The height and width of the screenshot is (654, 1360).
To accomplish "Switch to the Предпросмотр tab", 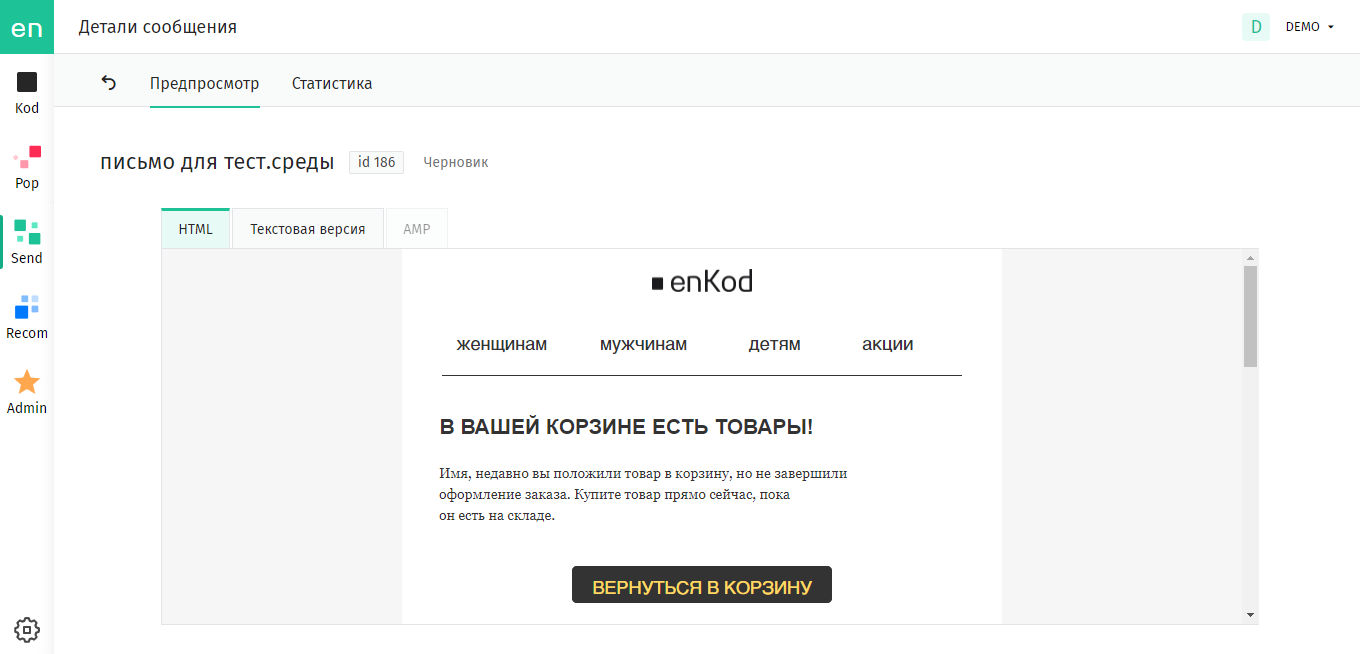I will (205, 84).
